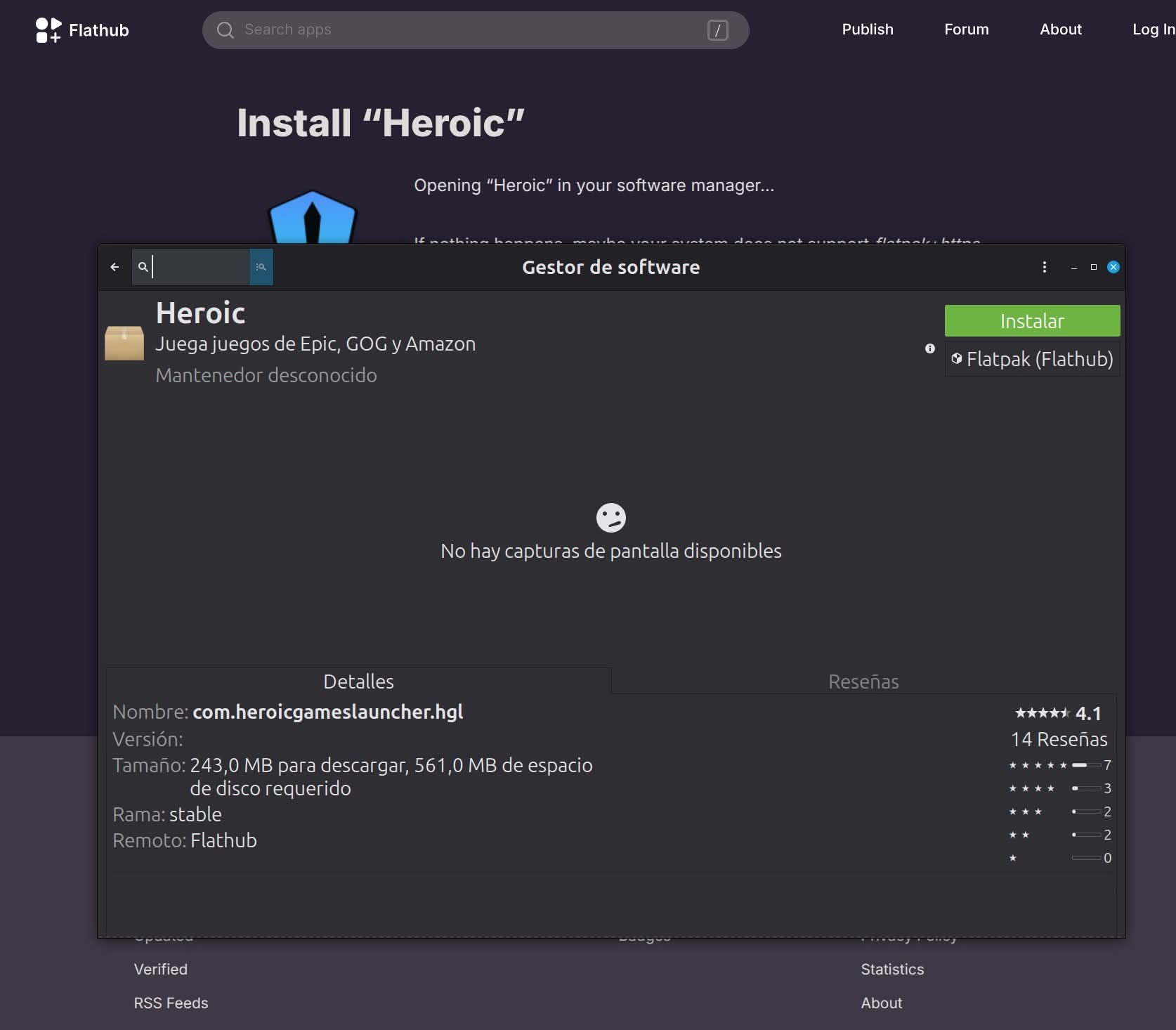This screenshot has height=1030, width=1176.
Task: Open the Forum menu item
Action: [966, 30]
